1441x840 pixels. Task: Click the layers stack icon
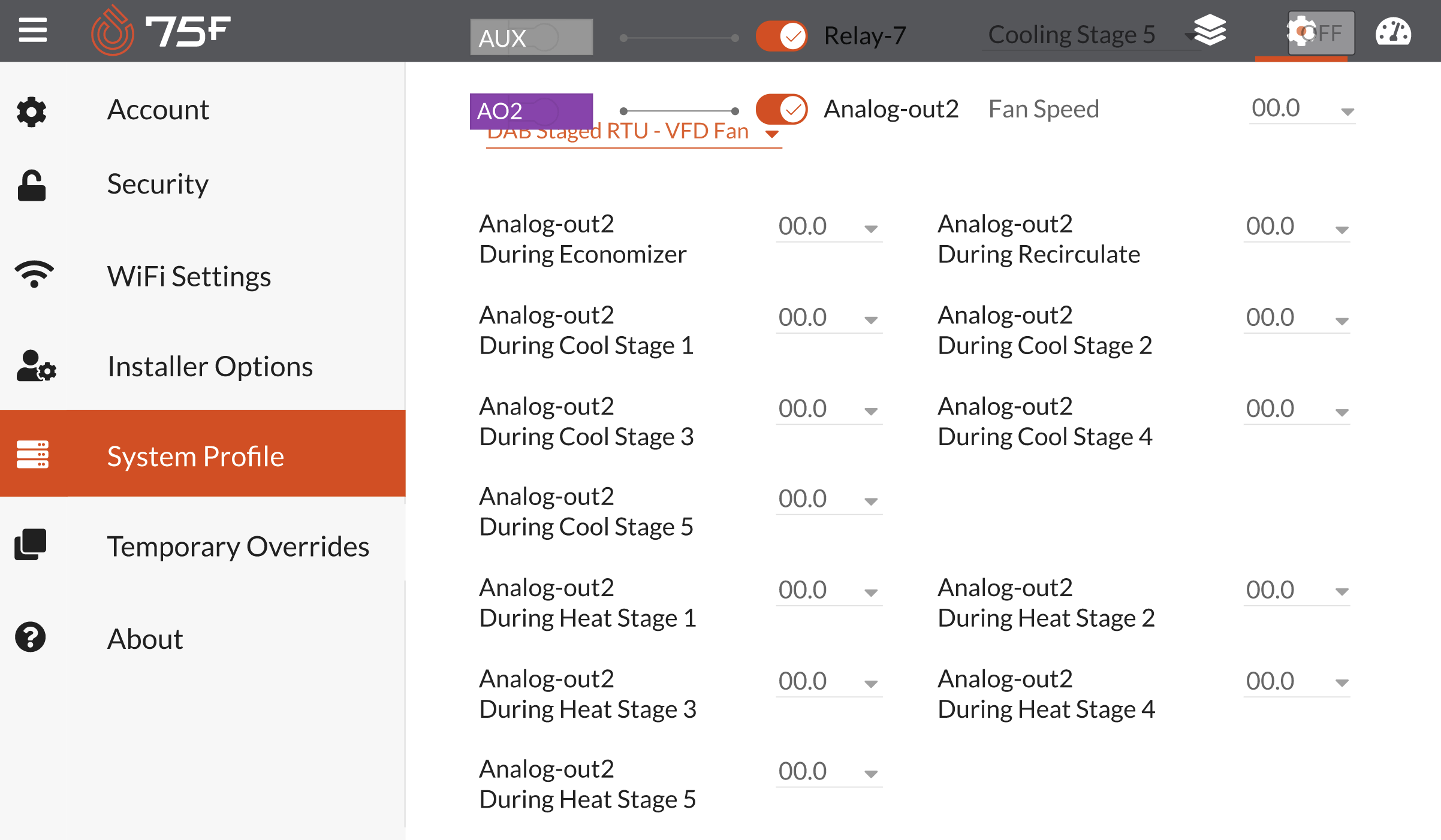(x=1210, y=30)
